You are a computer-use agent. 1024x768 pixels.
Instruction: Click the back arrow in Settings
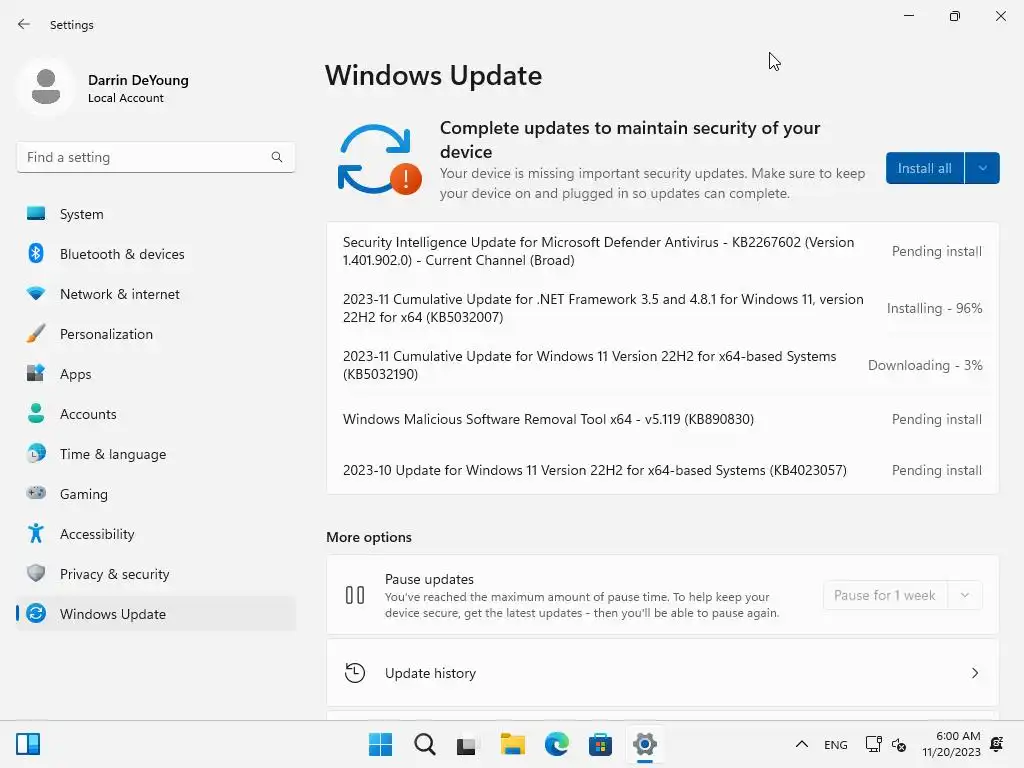24,24
